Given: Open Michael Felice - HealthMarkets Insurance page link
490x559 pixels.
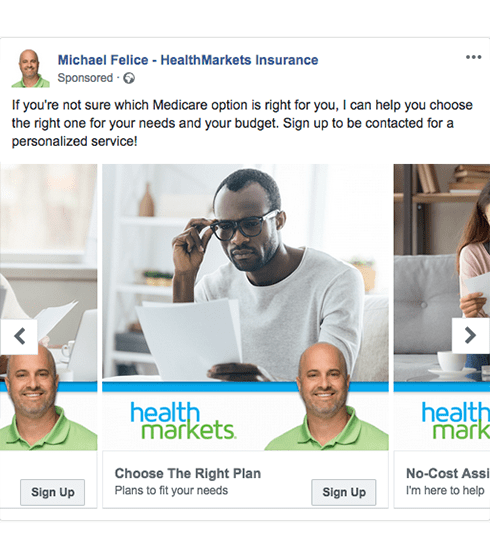Looking at the screenshot, I should pos(188,60).
